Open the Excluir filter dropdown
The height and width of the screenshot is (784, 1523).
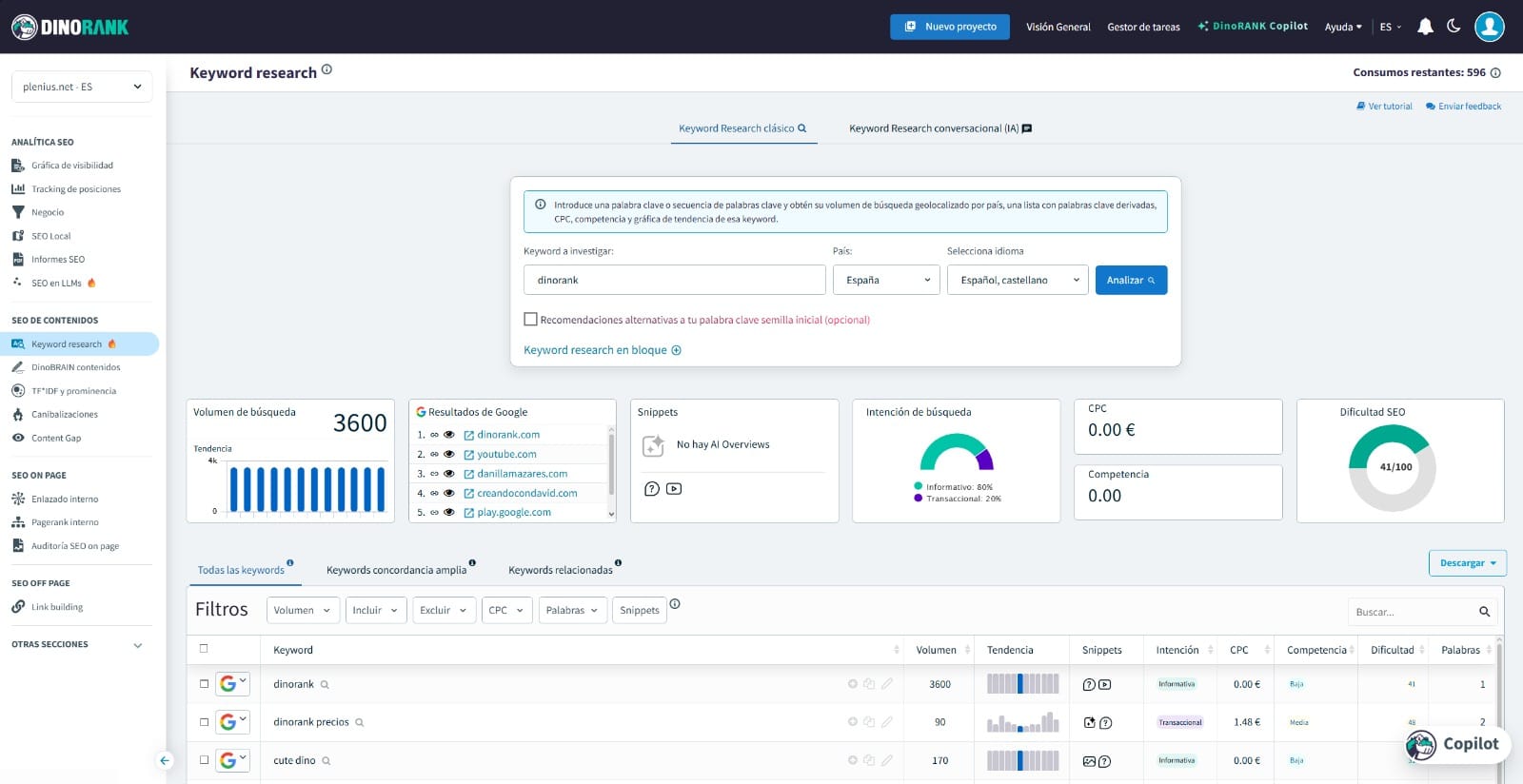pos(444,610)
